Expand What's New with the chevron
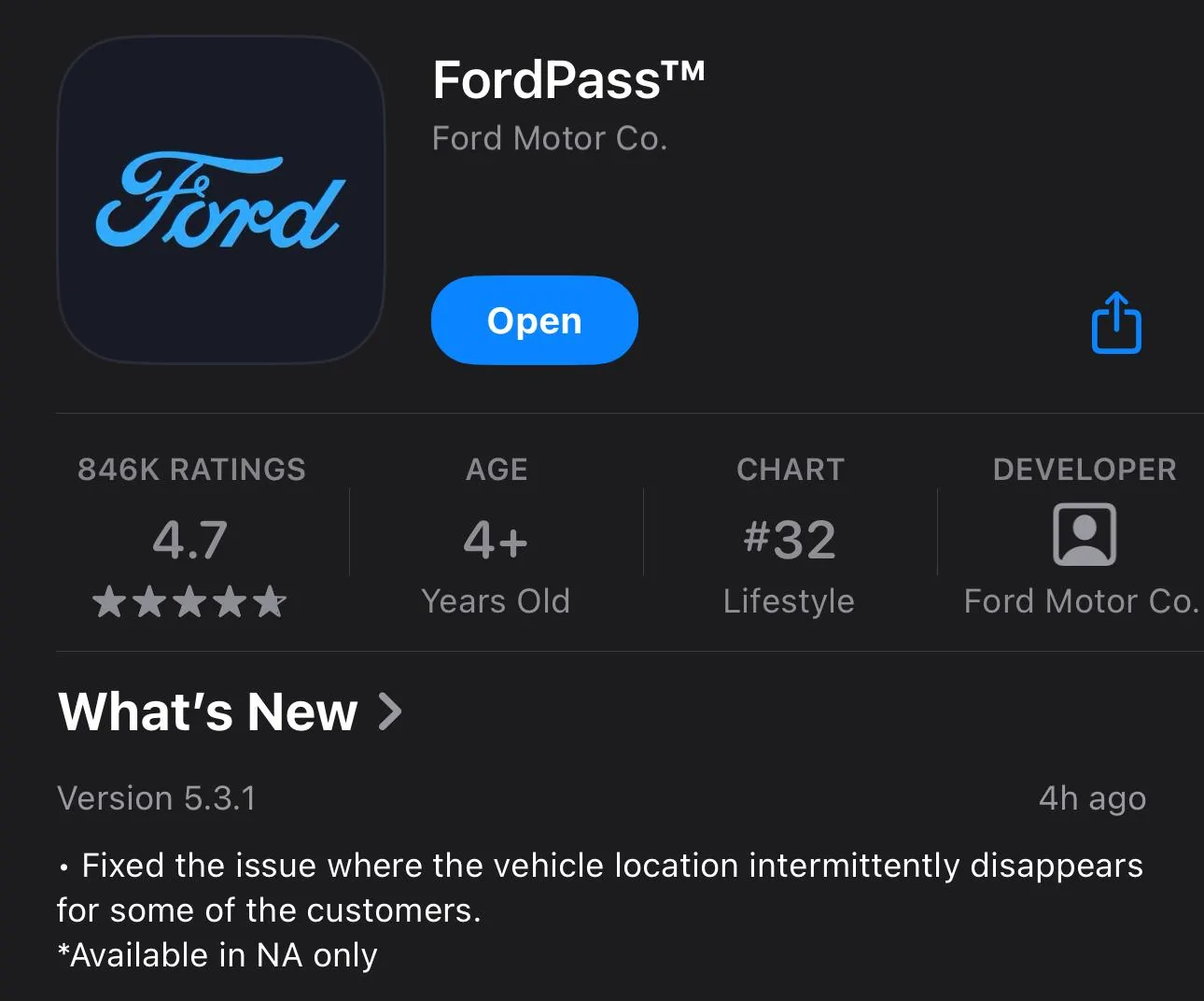This screenshot has height=1001, width=1204. point(391,712)
